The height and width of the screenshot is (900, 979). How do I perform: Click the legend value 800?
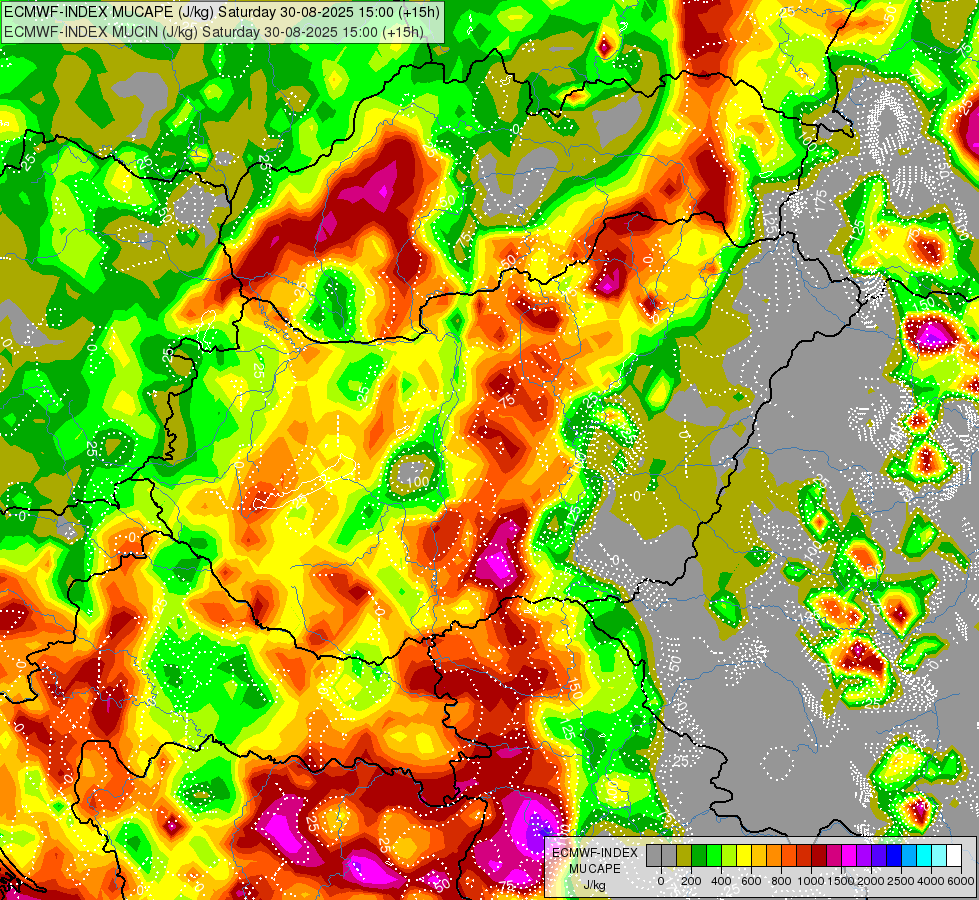[x=781, y=881]
